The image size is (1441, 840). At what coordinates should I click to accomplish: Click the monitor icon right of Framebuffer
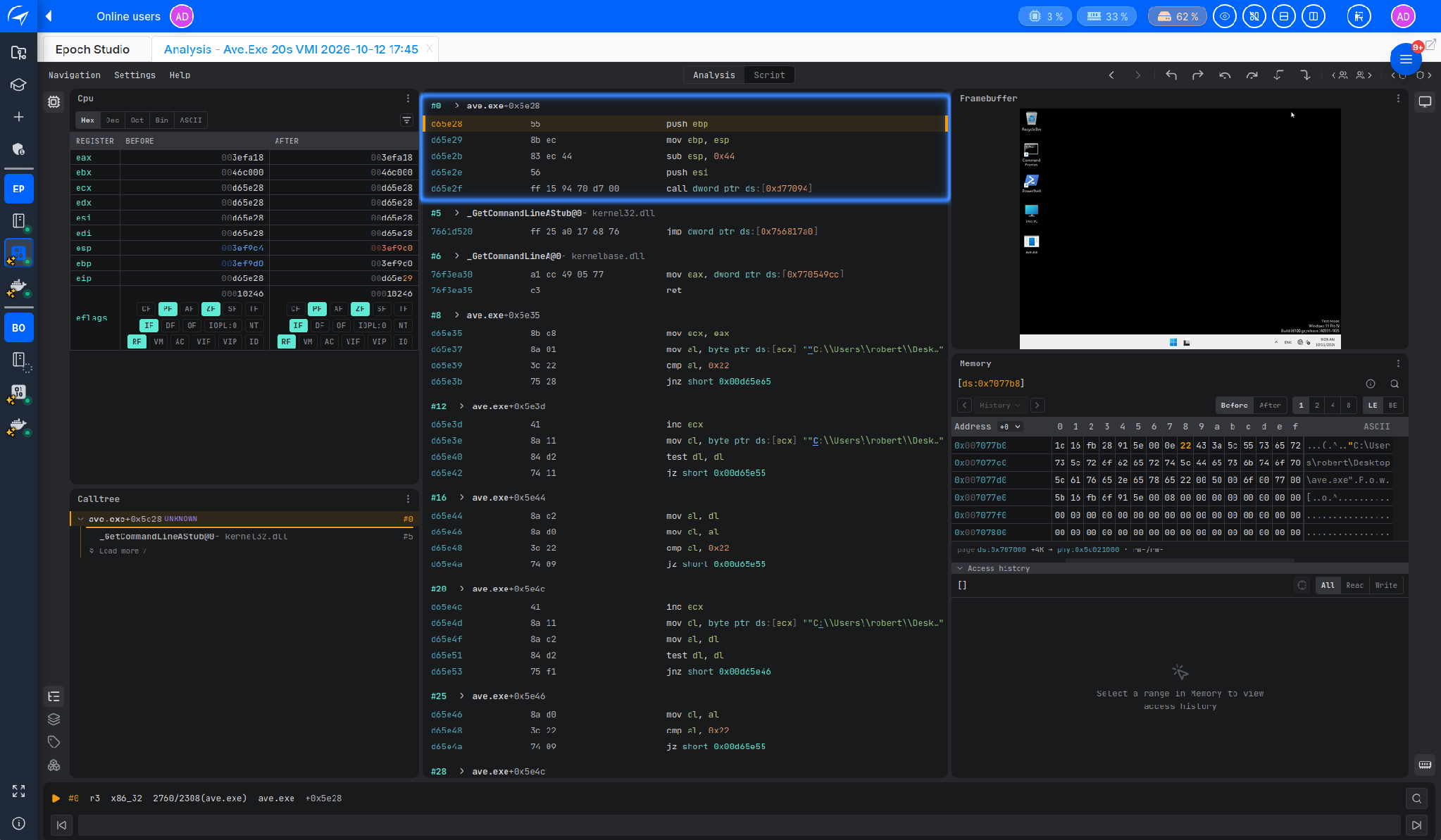click(x=1425, y=102)
